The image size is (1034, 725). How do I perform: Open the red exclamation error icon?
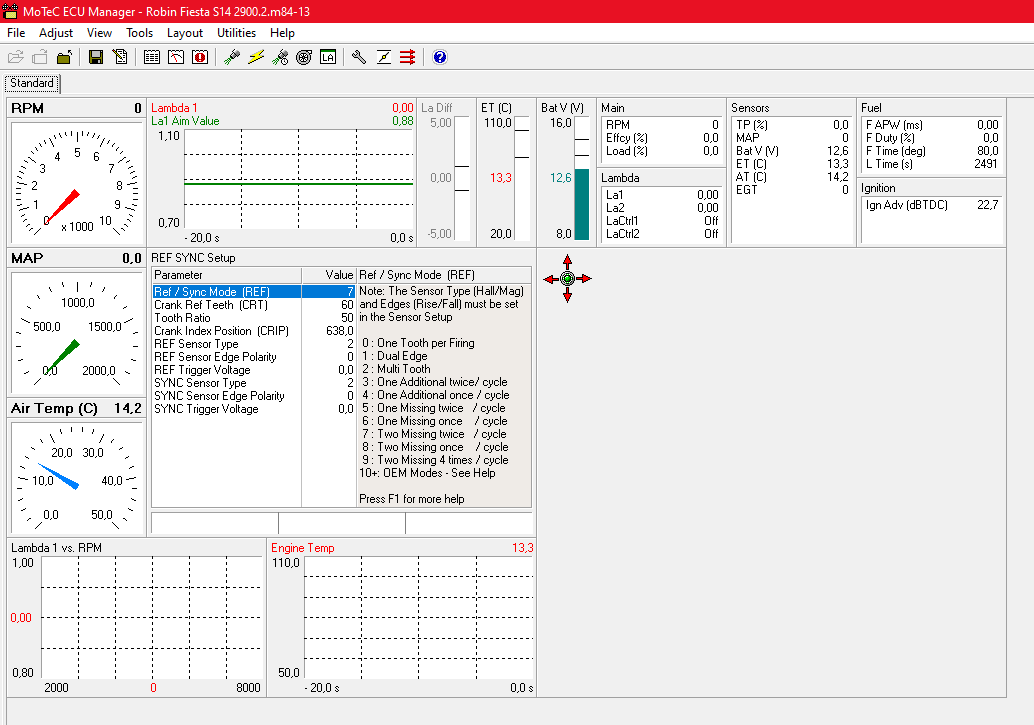pyautogui.click(x=200, y=57)
